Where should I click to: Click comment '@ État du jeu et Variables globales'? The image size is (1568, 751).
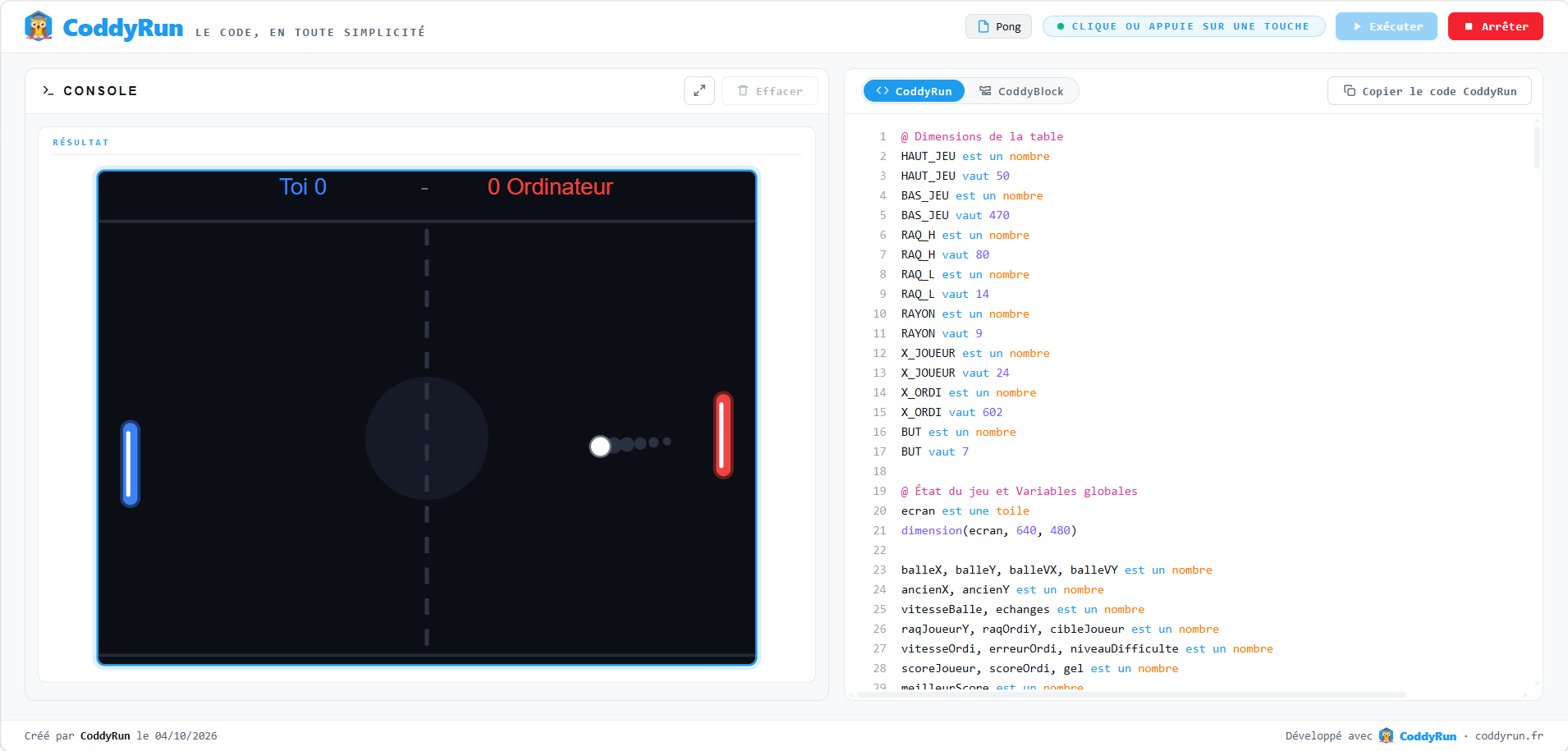click(x=1019, y=491)
